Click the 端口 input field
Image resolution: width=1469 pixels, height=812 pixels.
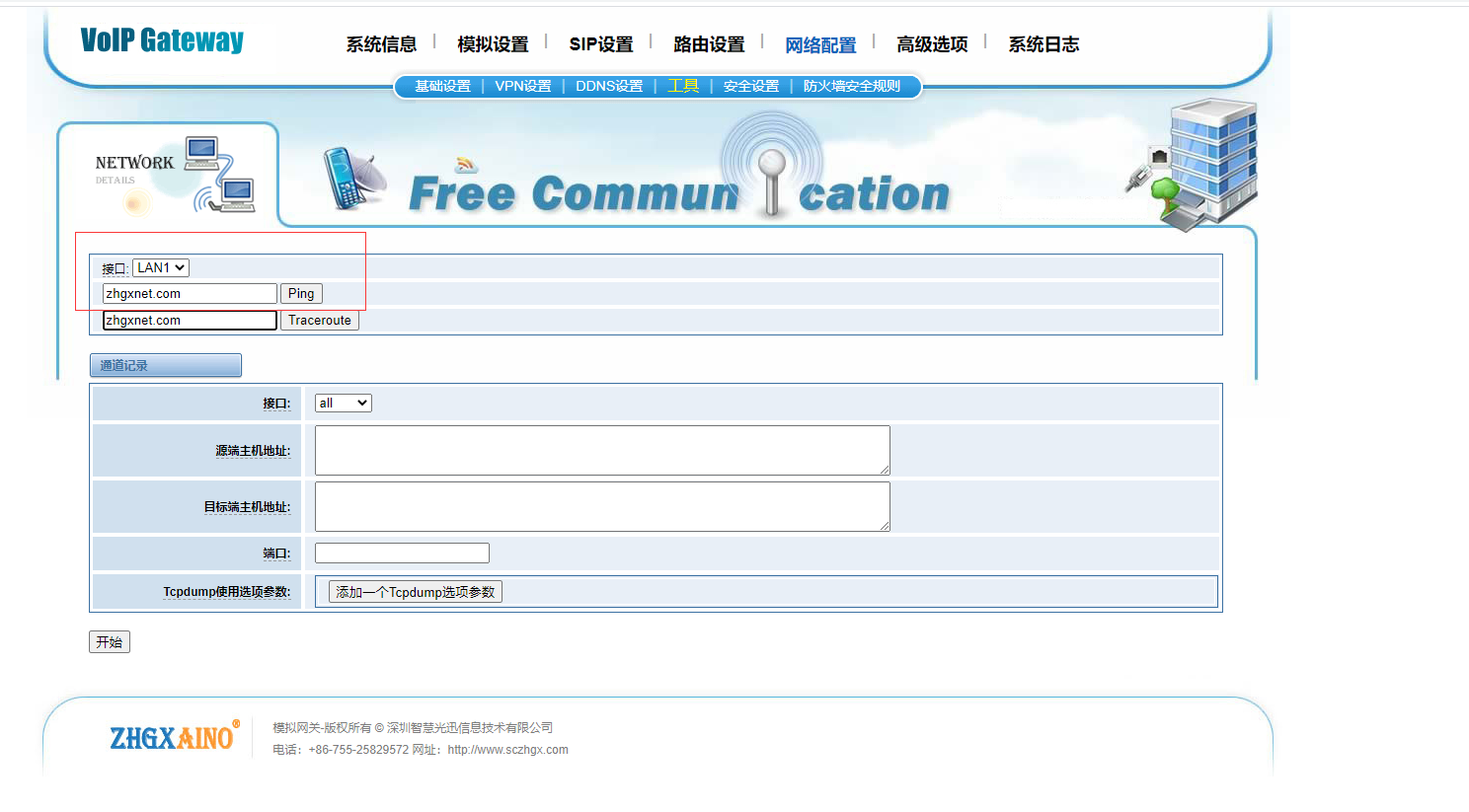pyautogui.click(x=402, y=554)
